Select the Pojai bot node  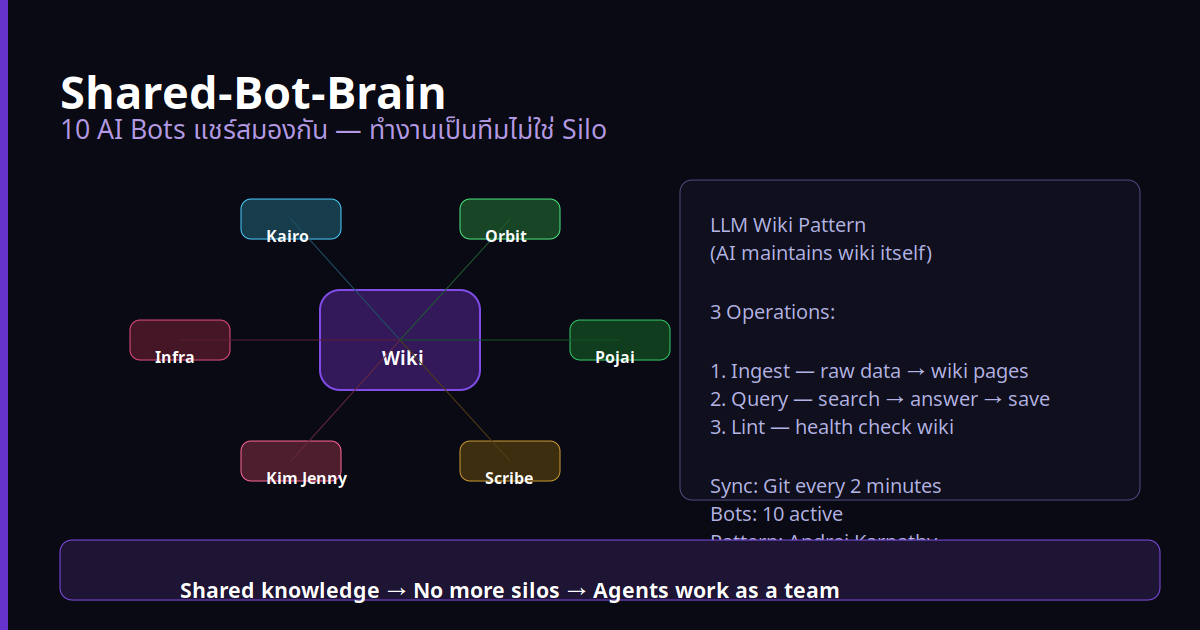pos(619,341)
